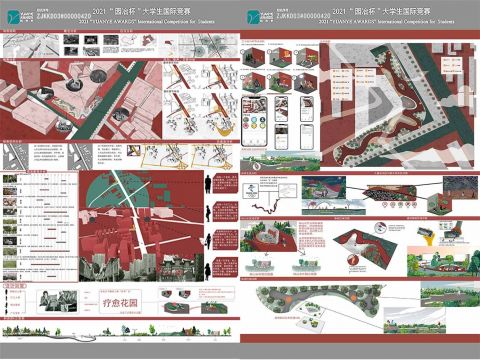Open the park rendering with red curved wall
The image size is (480, 360).
(443, 261)
